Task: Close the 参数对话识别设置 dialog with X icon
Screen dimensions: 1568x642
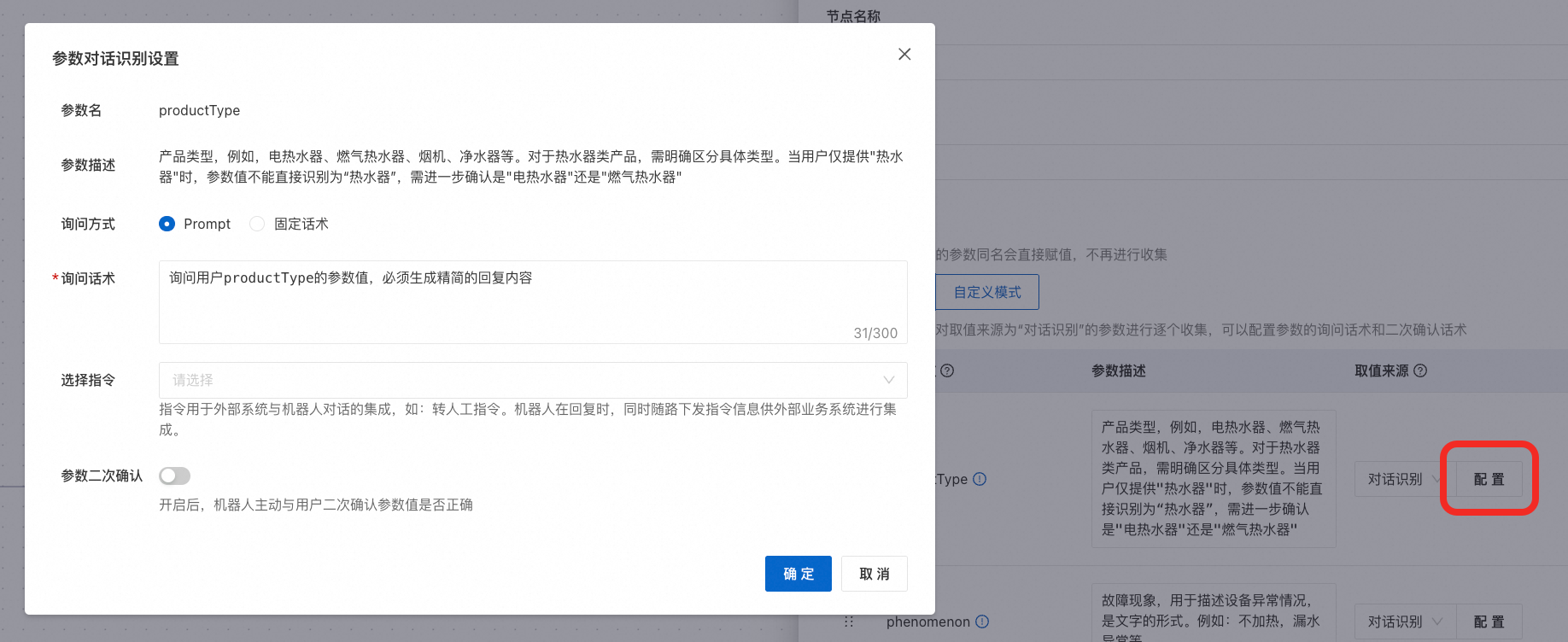Action: 904,55
